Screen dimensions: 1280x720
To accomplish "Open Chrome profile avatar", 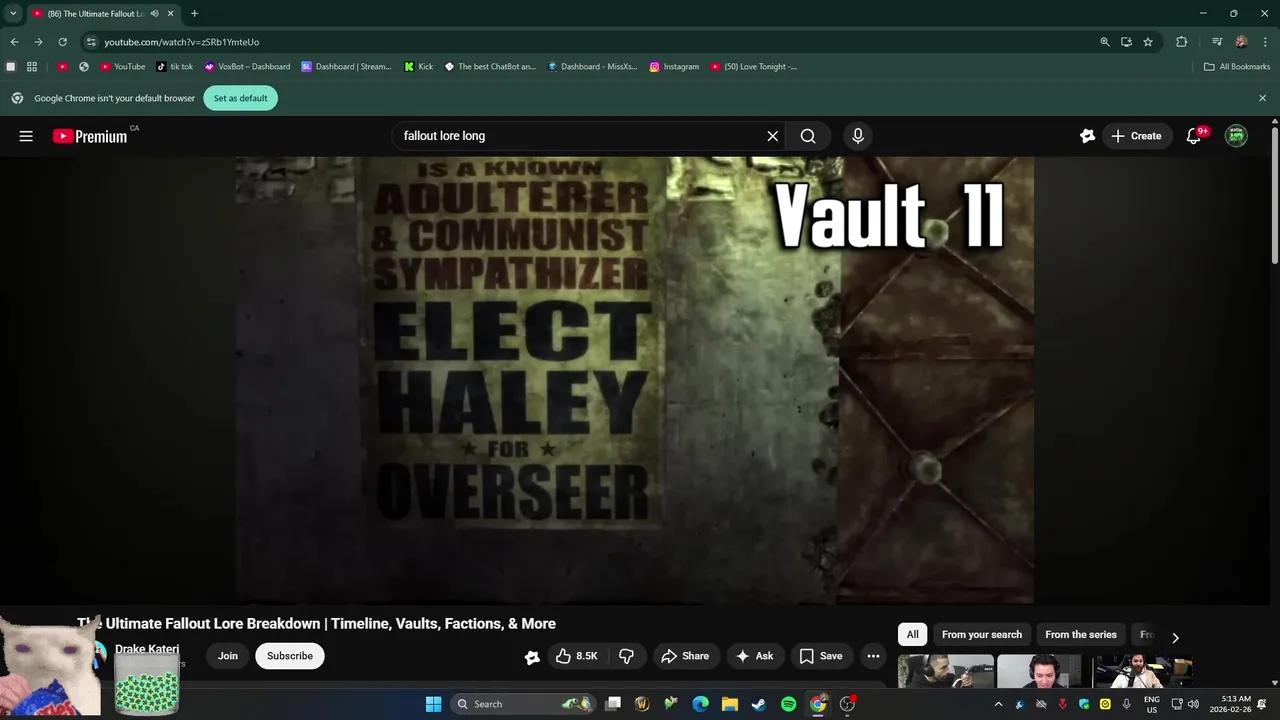I will [x=1241, y=42].
